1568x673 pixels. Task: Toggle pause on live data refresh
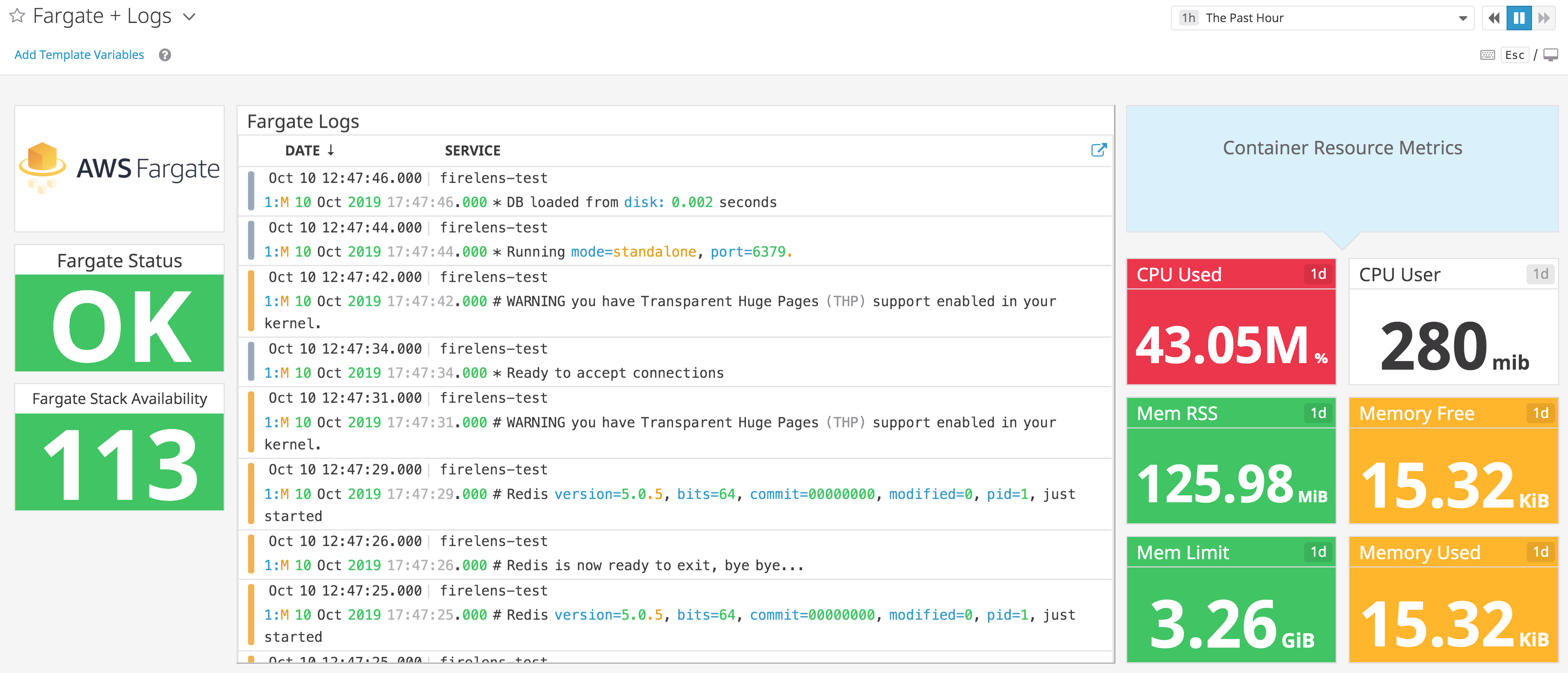(x=1519, y=18)
